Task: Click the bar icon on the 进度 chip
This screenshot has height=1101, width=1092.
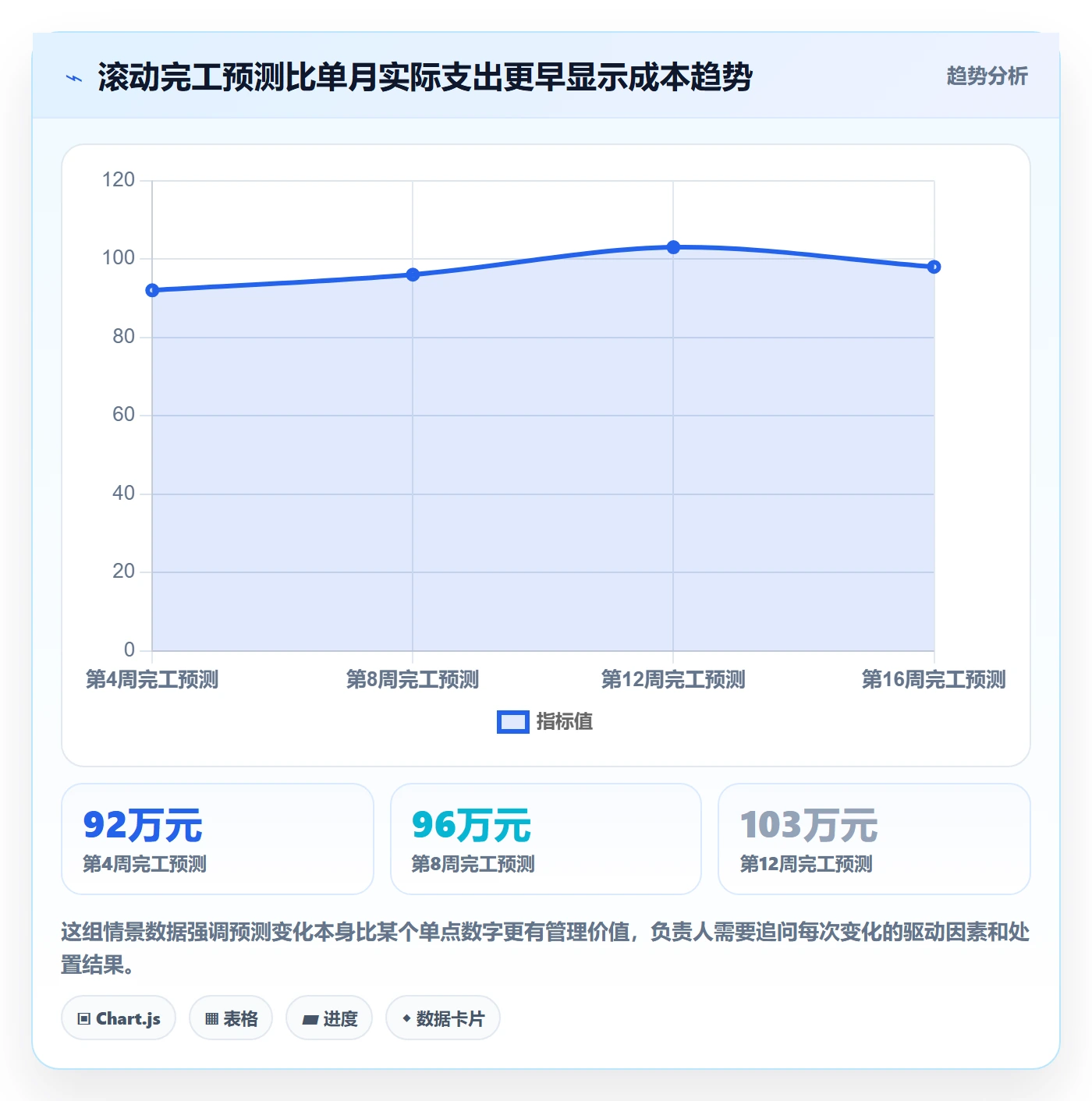Action: click(x=310, y=1019)
